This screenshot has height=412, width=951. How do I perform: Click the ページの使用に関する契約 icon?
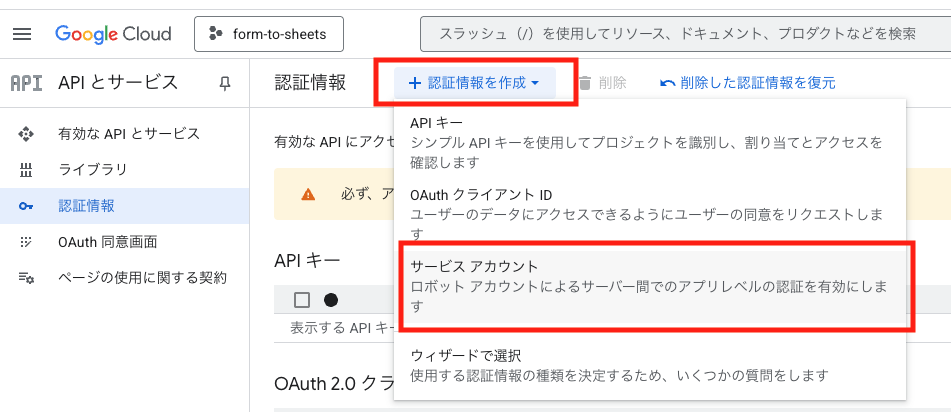[26, 278]
